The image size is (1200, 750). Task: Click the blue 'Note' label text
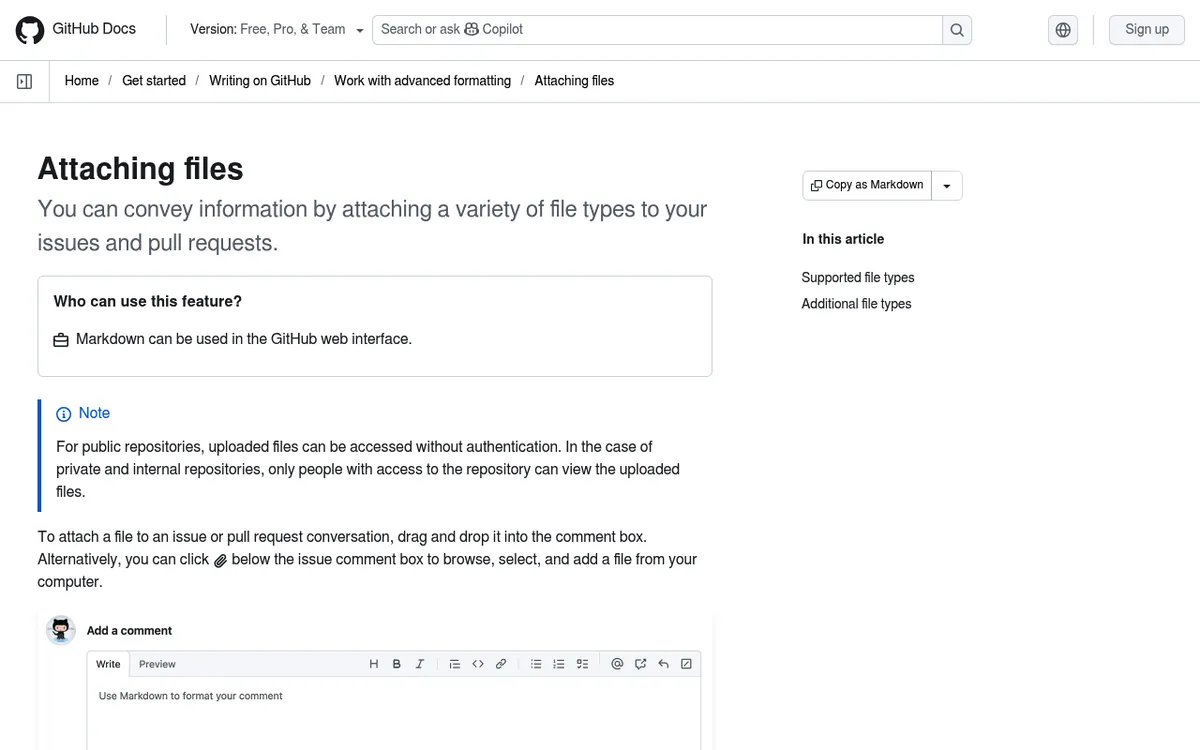coord(94,413)
